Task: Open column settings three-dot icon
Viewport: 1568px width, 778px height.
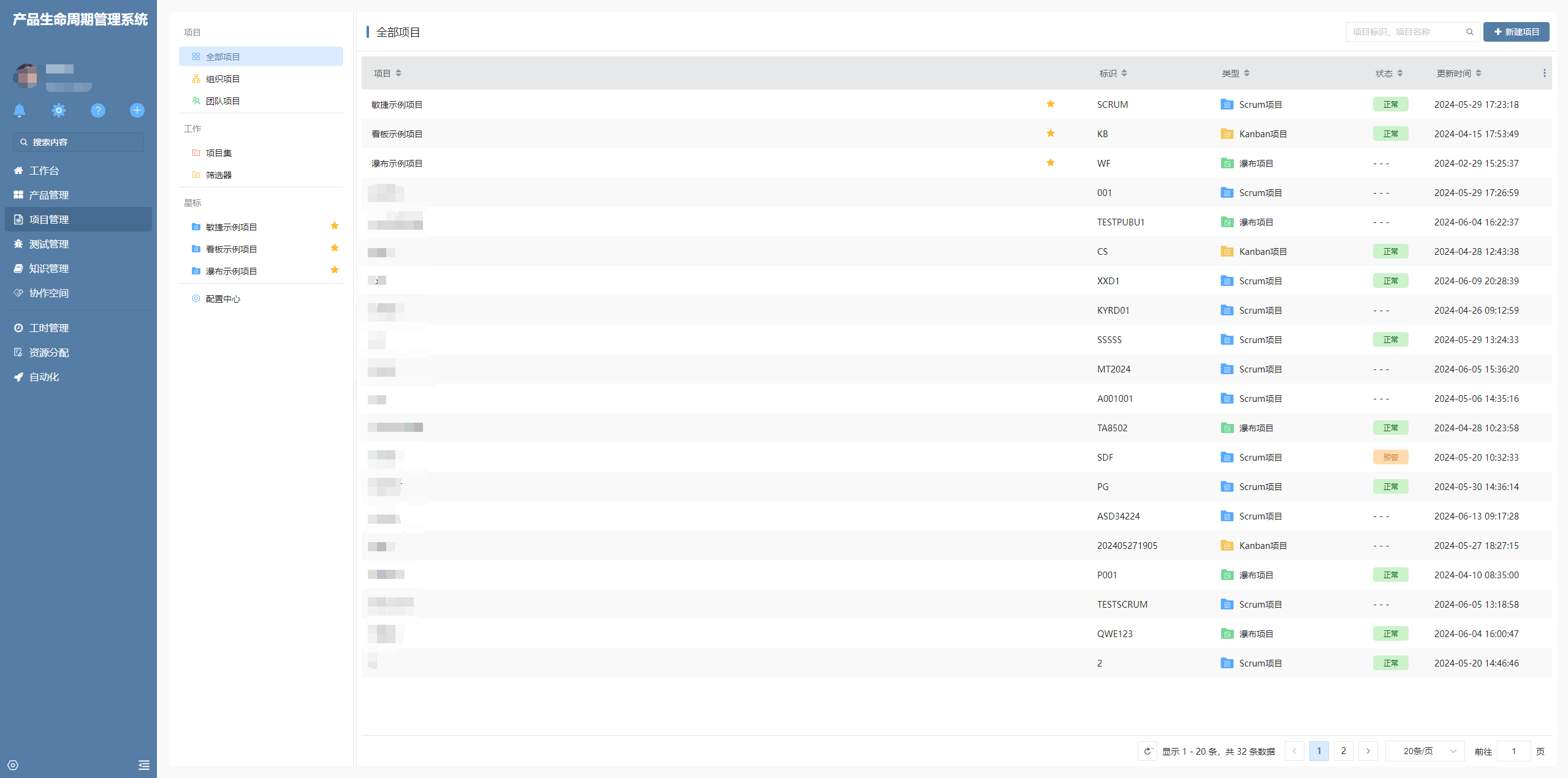Action: [1544, 73]
